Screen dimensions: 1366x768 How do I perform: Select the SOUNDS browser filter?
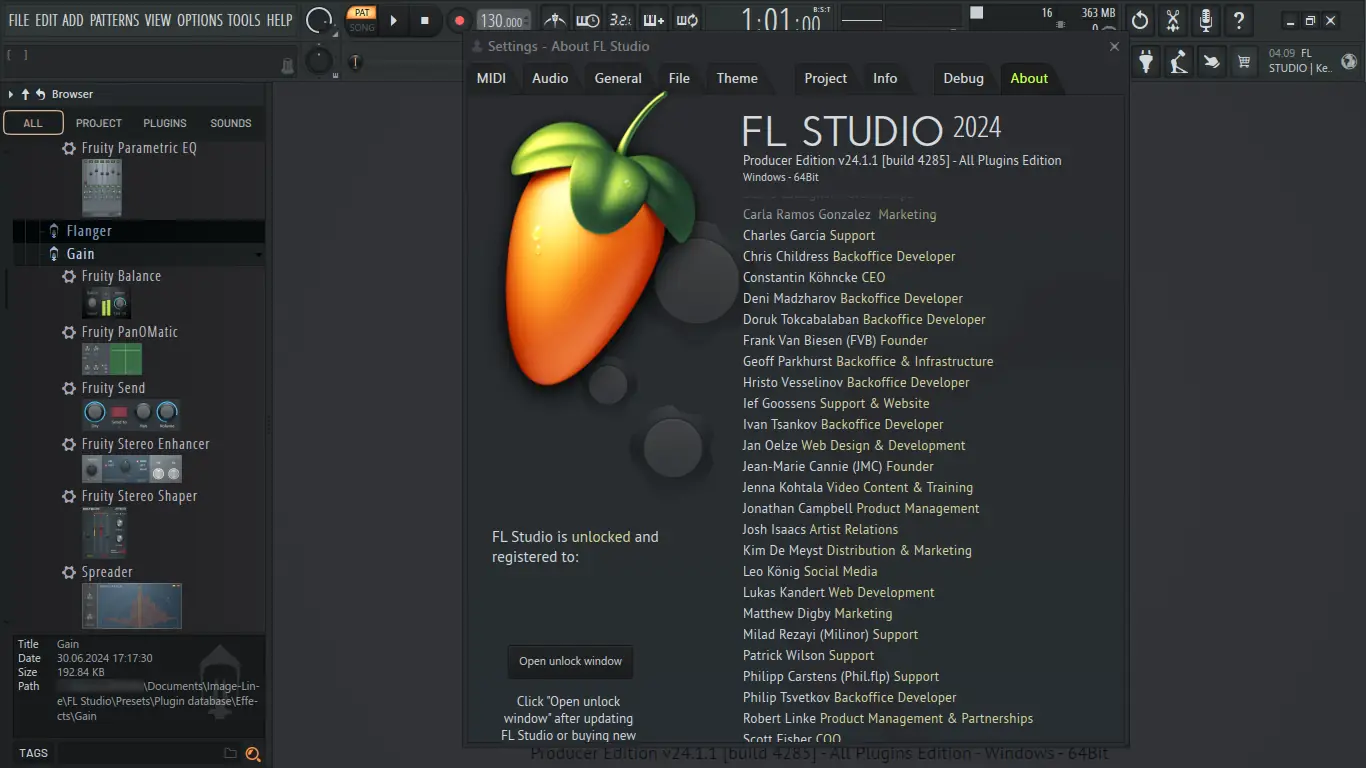(231, 123)
